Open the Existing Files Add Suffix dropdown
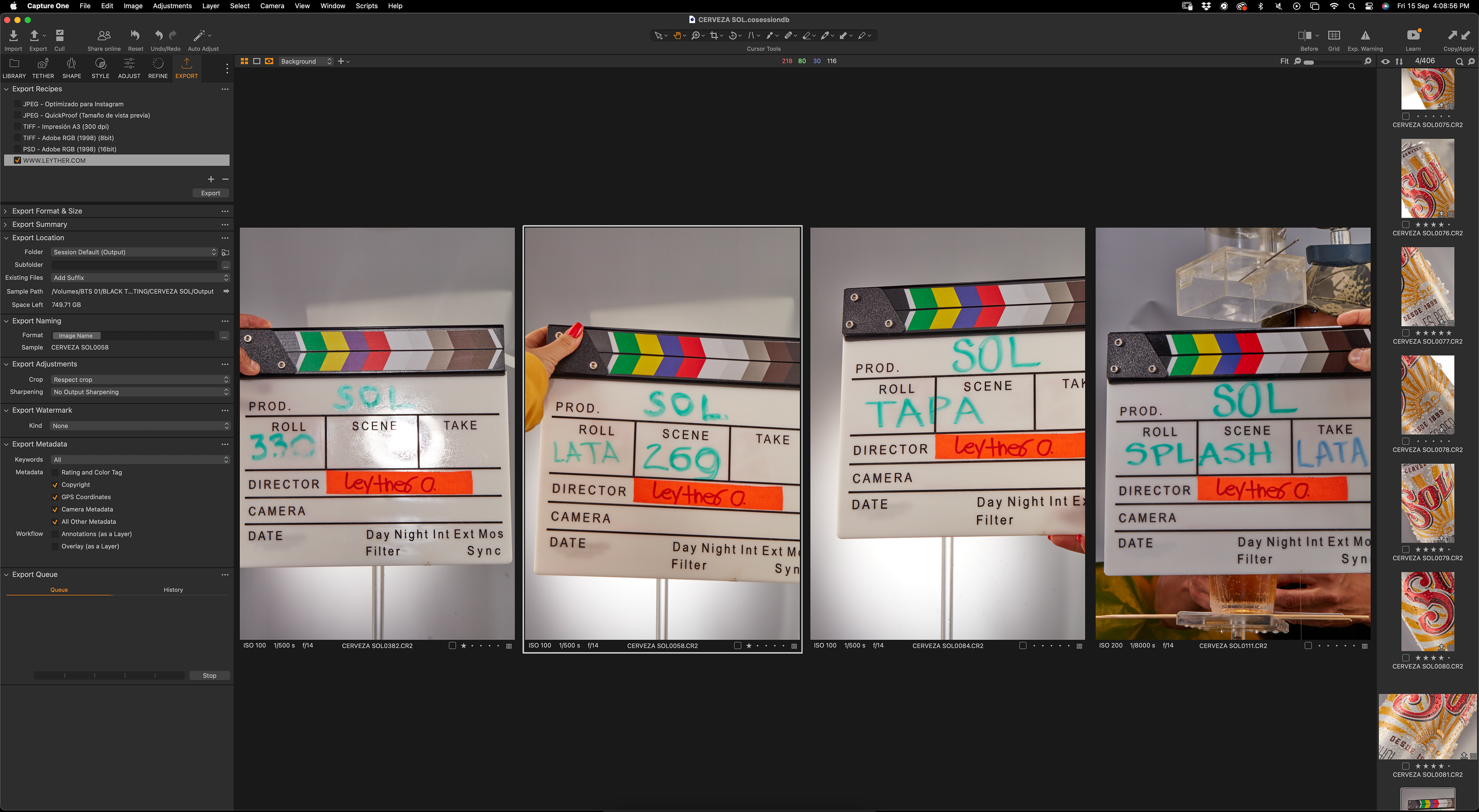This screenshot has height=812, width=1479. point(141,278)
